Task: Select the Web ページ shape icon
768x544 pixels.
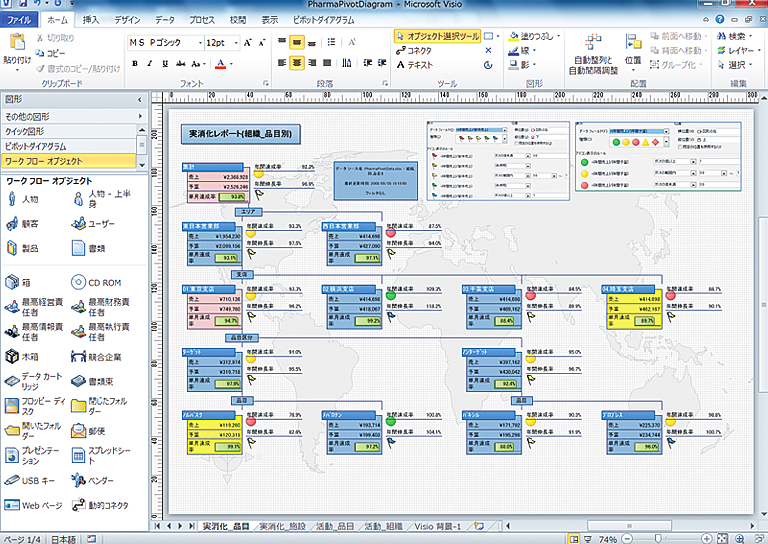Action: (x=12, y=506)
